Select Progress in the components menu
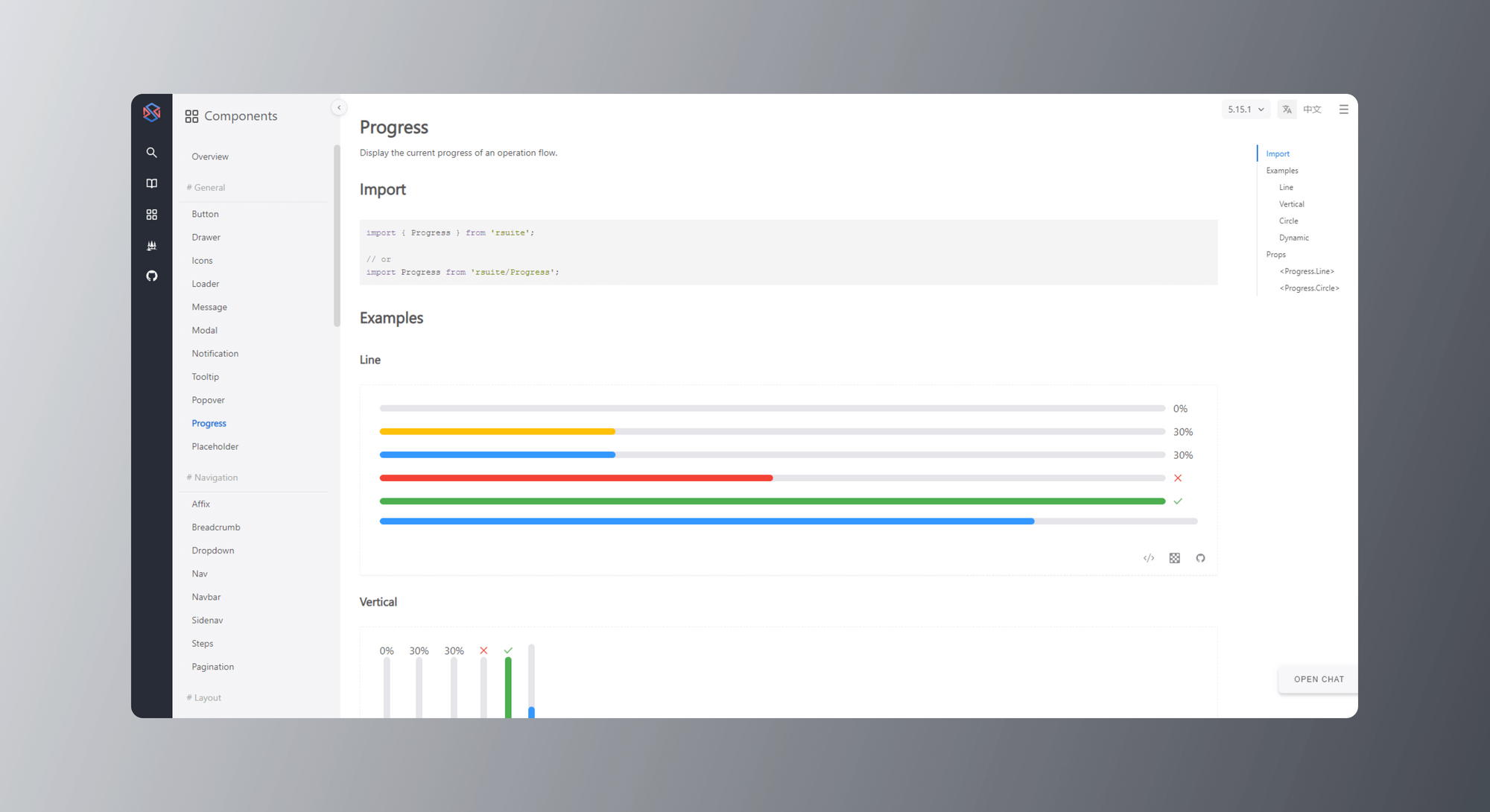Viewport: 1490px width, 812px height. [x=209, y=423]
